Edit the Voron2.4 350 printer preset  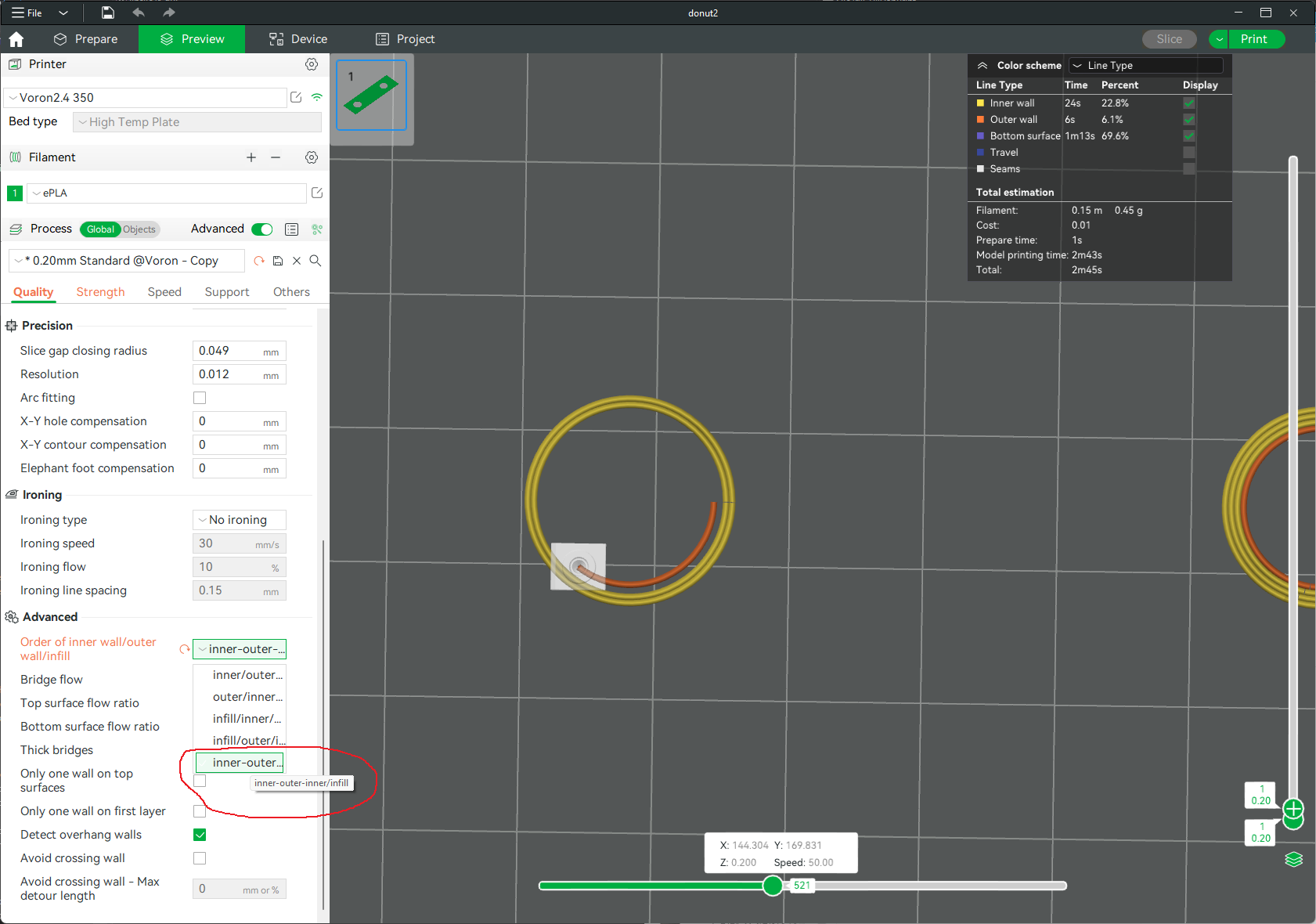point(296,97)
